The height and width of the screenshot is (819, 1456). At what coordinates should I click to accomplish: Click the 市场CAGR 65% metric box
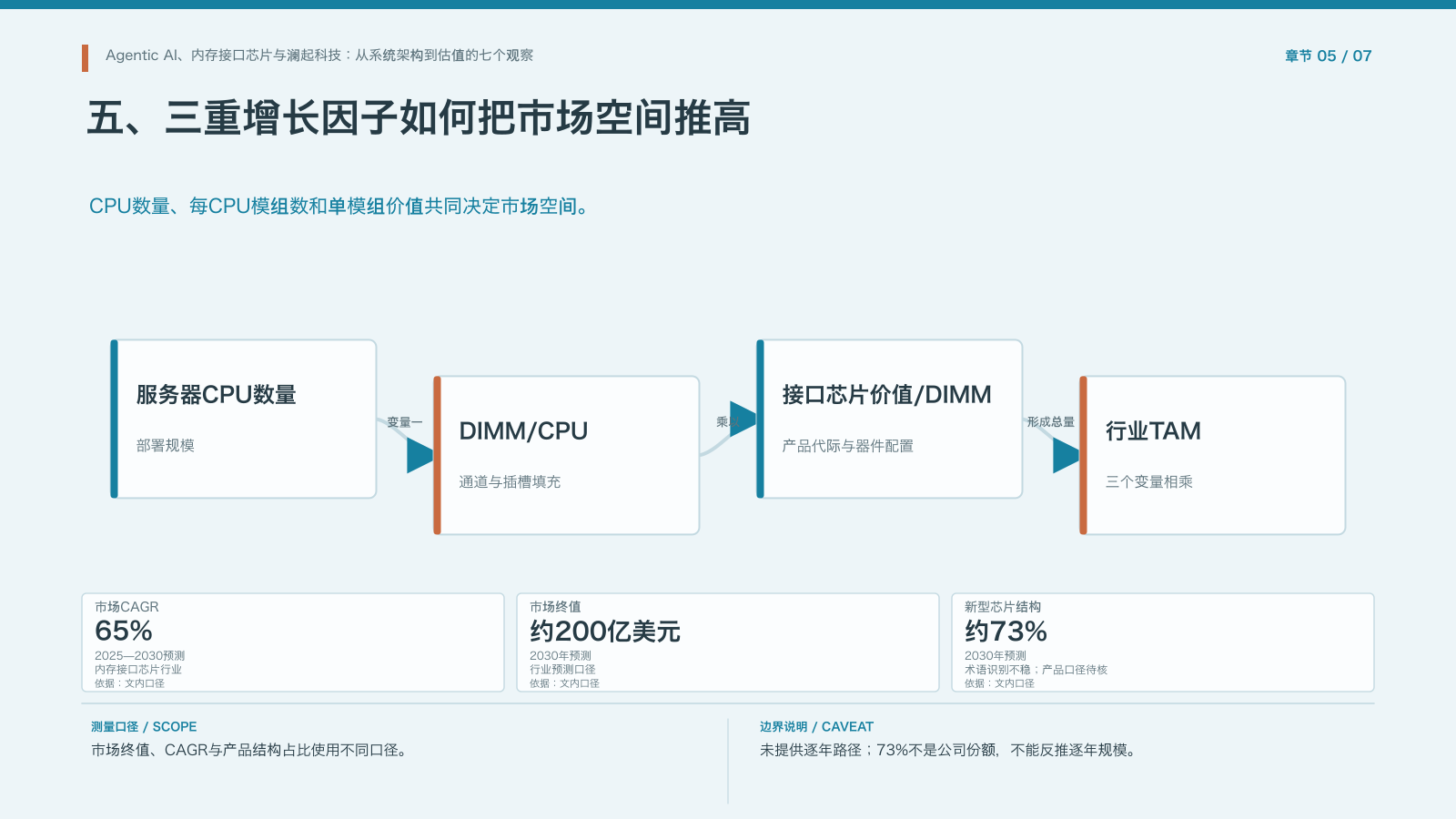(x=293, y=642)
